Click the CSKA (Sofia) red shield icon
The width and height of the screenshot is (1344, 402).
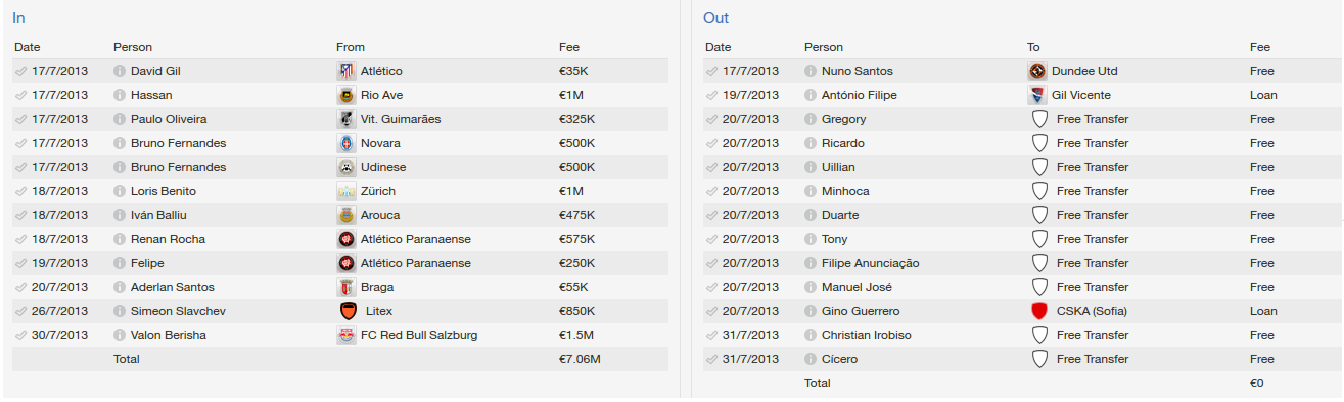[1039, 311]
